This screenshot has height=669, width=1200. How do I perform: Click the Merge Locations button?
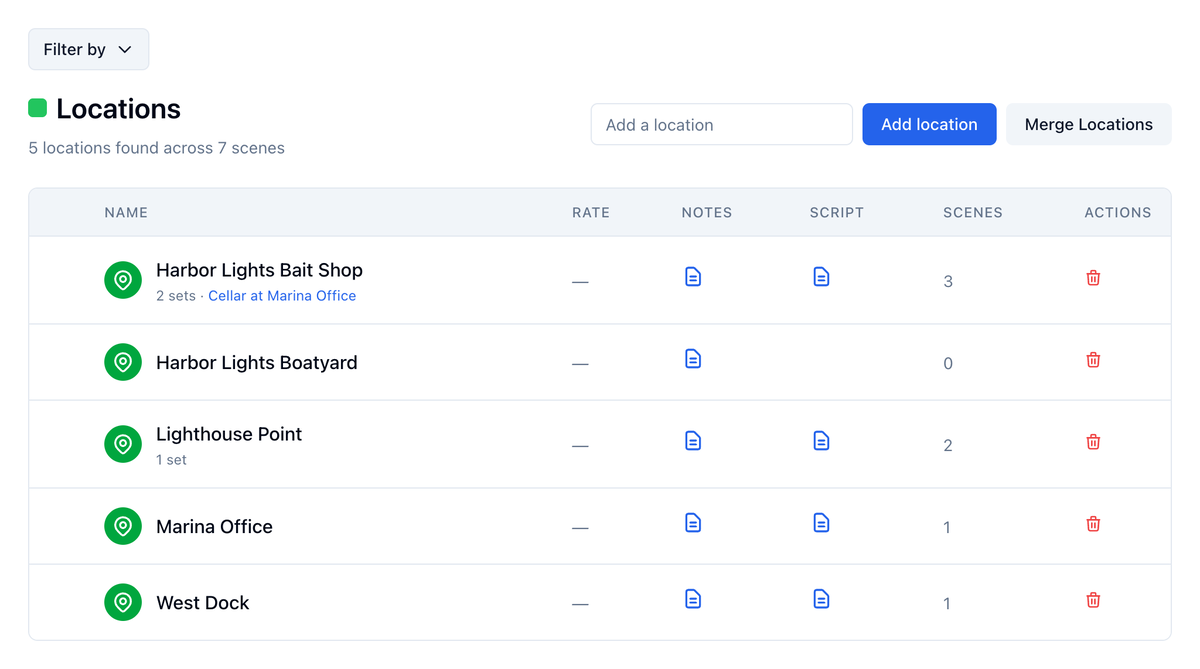1088,124
